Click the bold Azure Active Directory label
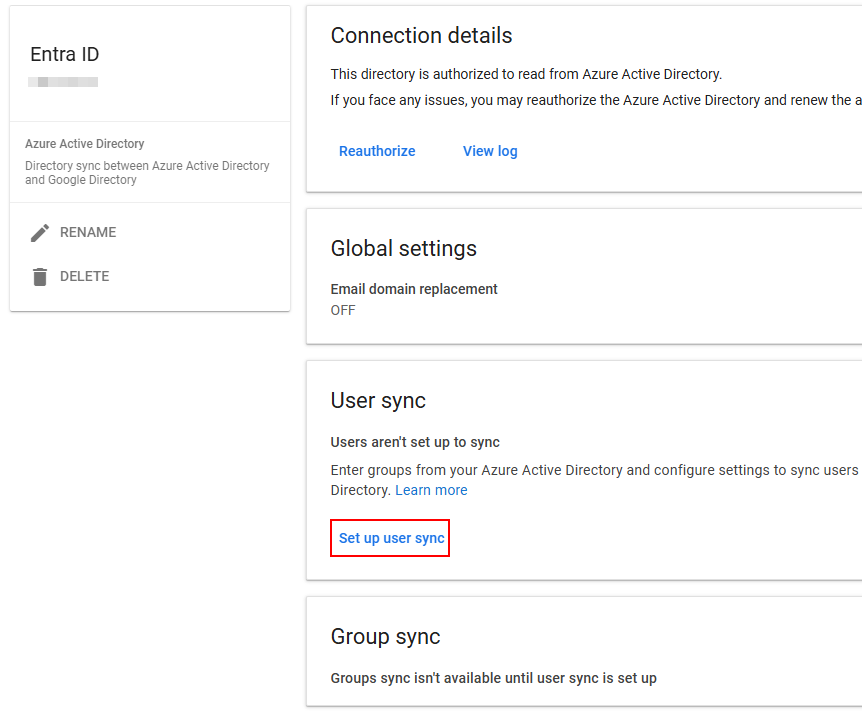The width and height of the screenshot is (862, 727). 85,144
